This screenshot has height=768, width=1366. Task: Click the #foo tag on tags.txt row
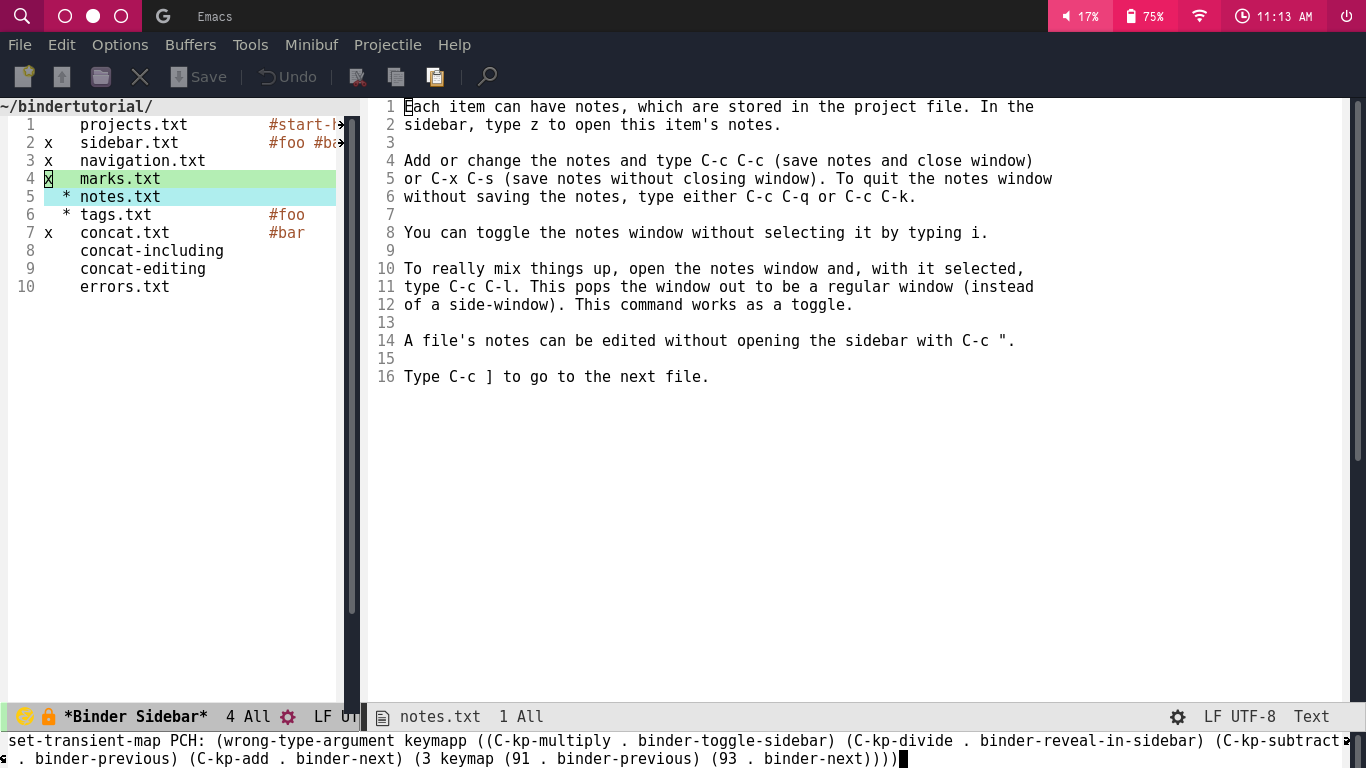coord(287,215)
